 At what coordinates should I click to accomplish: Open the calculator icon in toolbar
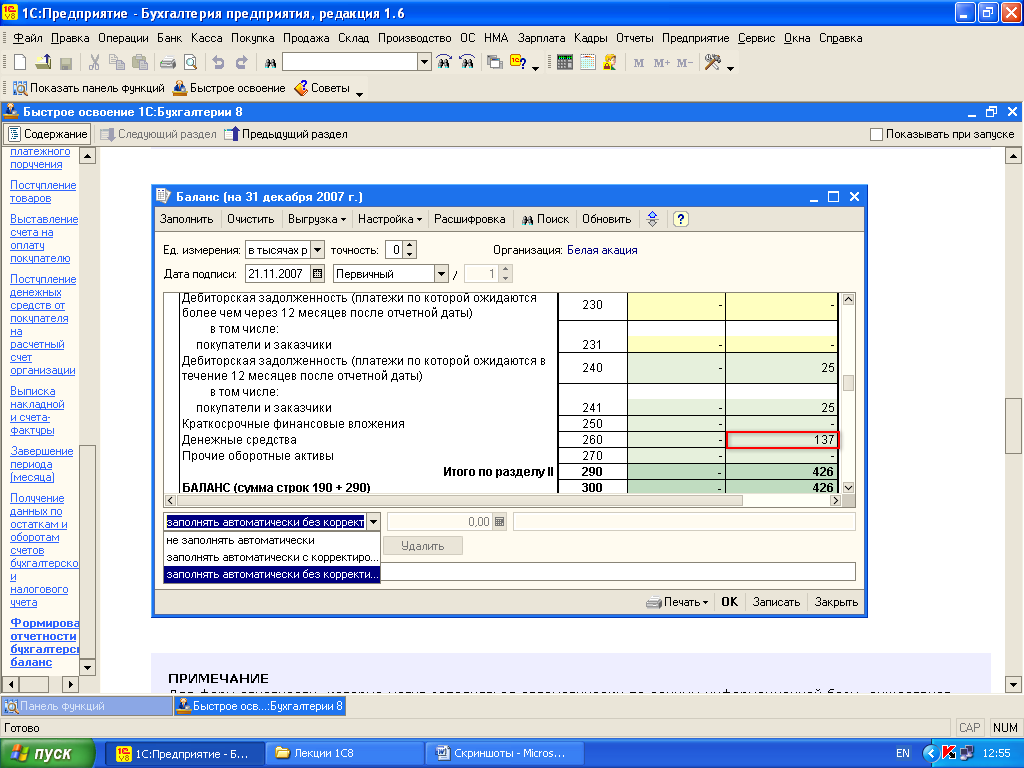pos(565,63)
